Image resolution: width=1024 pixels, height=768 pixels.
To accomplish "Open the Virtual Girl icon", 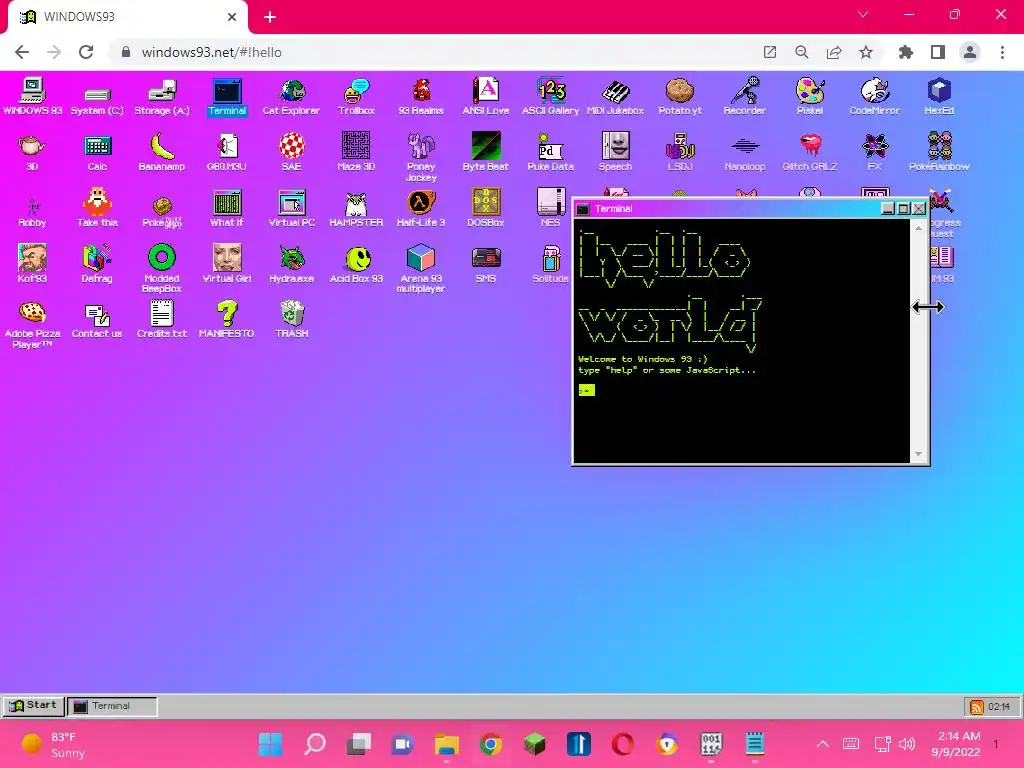I will [x=227, y=264].
